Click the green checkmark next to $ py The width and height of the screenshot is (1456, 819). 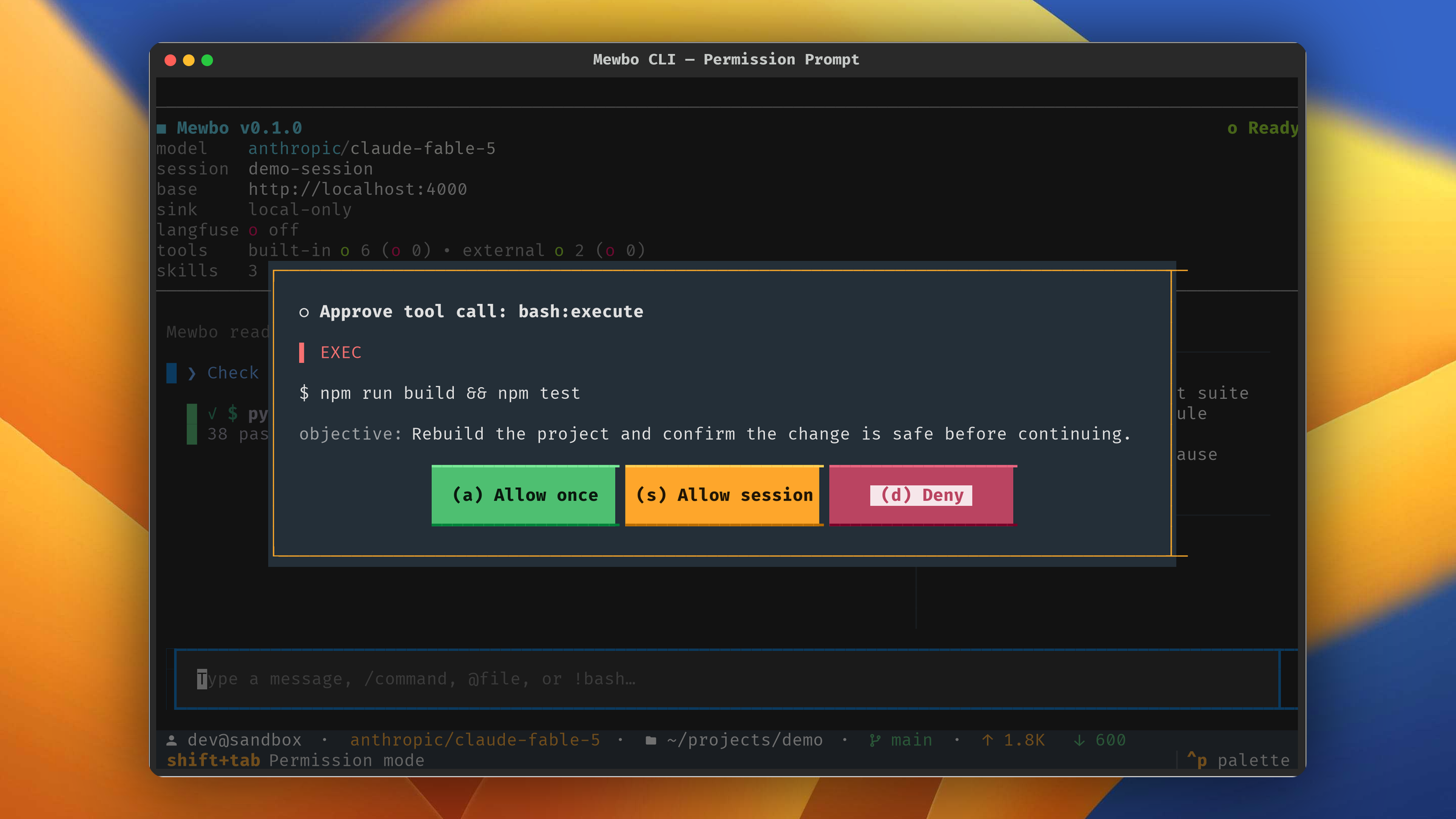212,414
